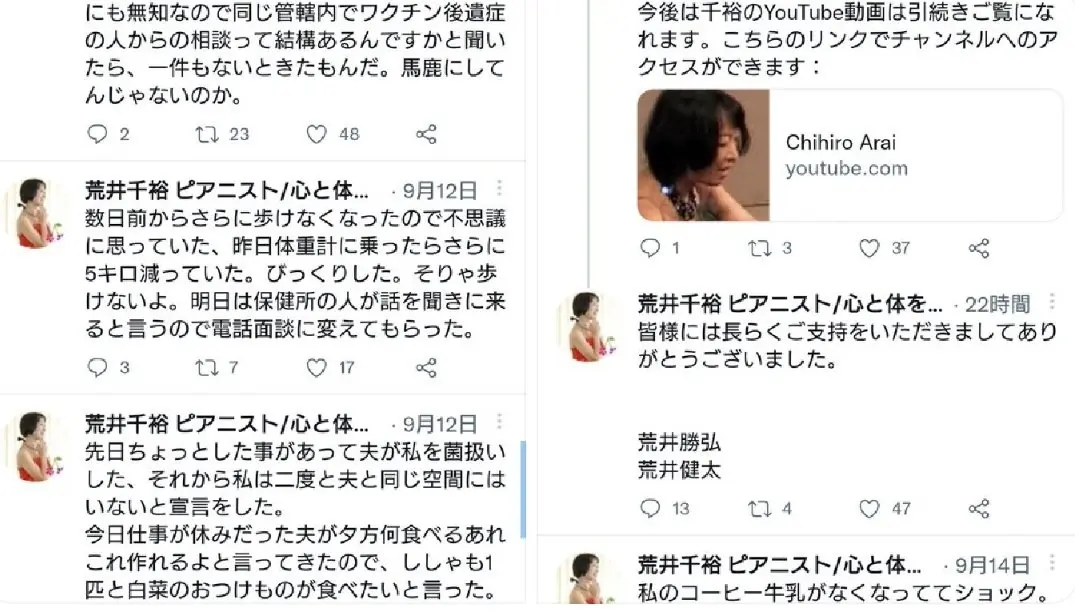The width and height of the screenshot is (1075, 611).
Task: Retweet the post with 23 retweets
Action: (207, 134)
